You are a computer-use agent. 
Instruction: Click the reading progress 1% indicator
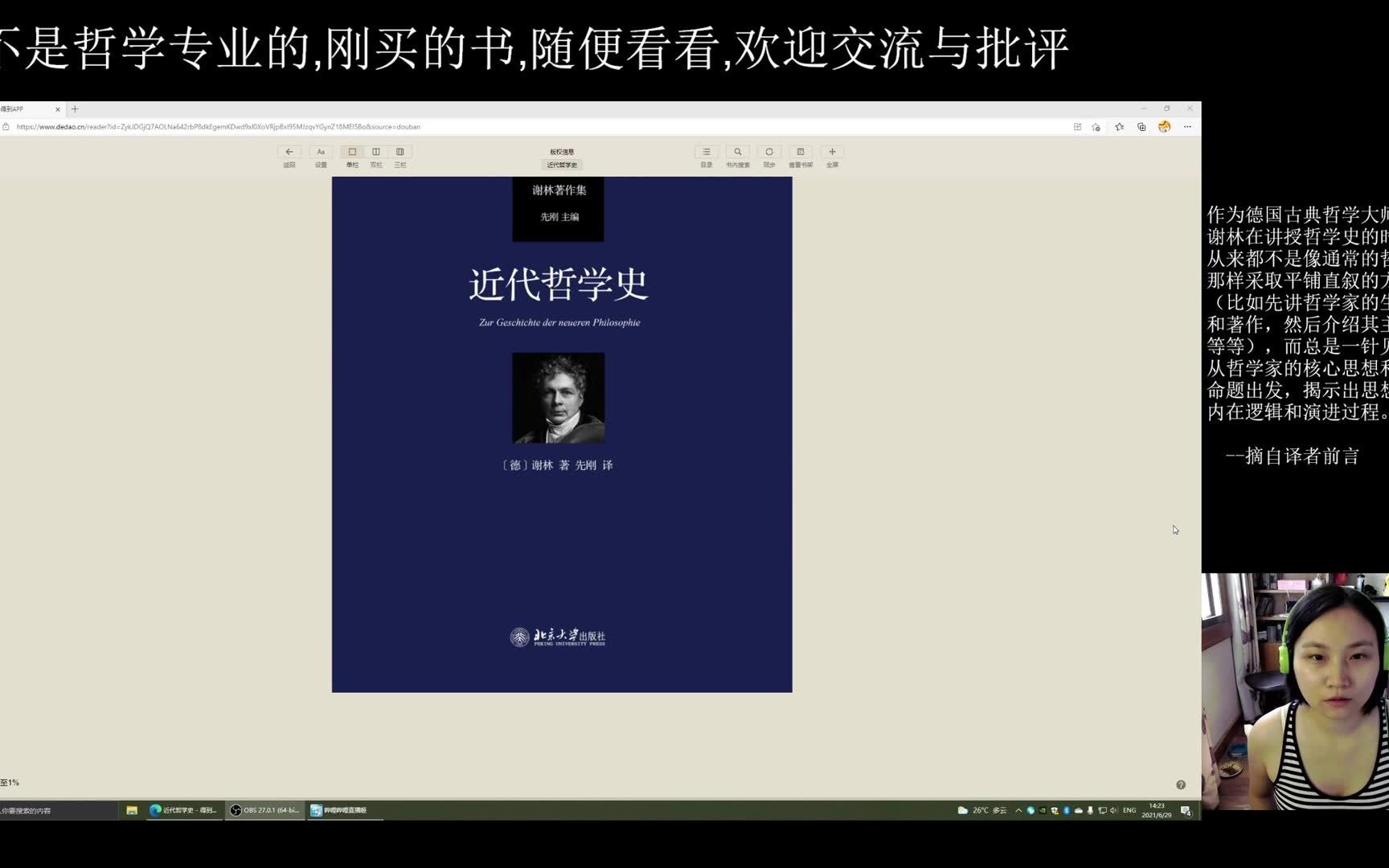pos(10,783)
